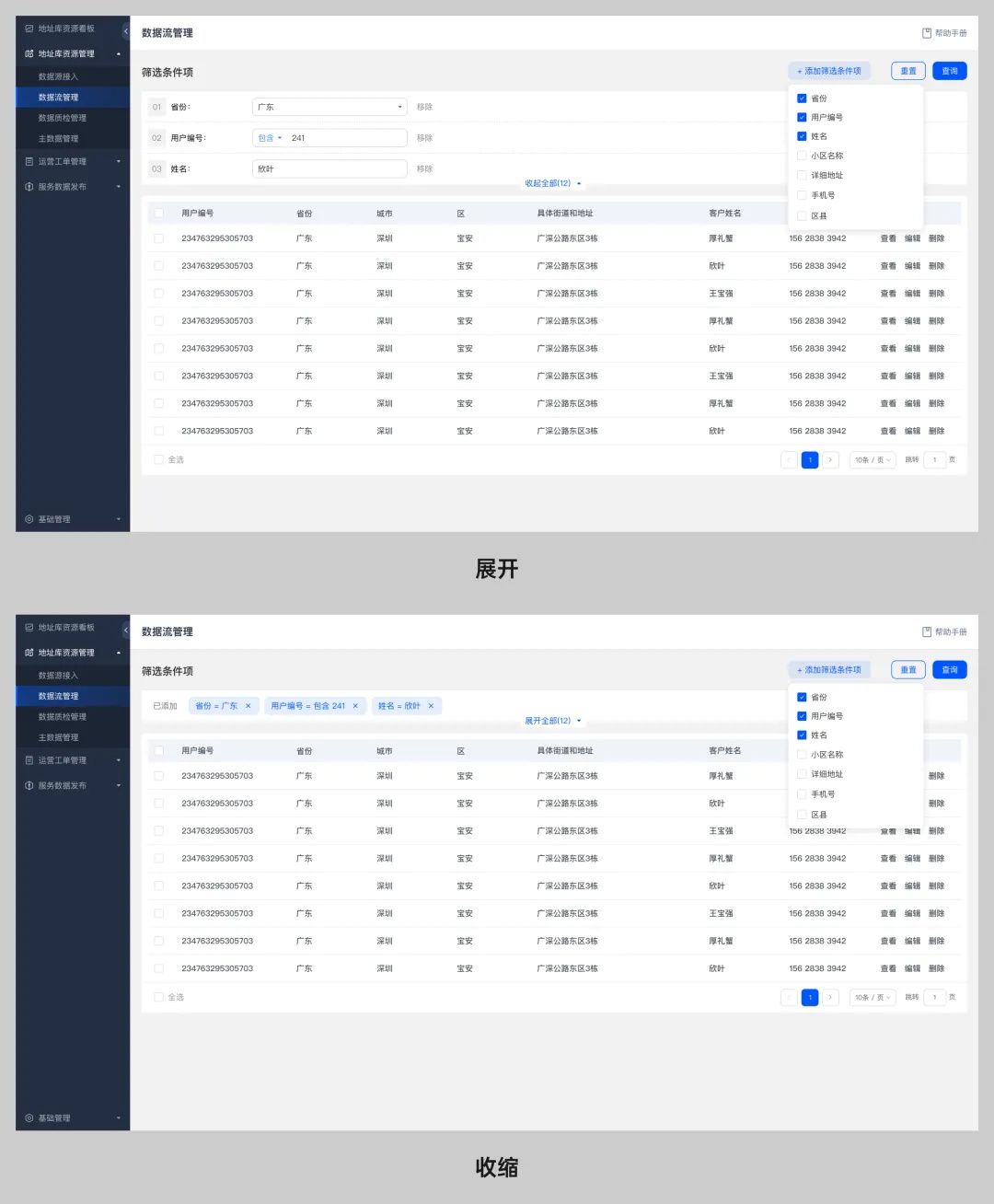Click 服务数据发布 icon in top sidebar
This screenshot has width=994, height=1204.
pyautogui.click(x=29, y=186)
